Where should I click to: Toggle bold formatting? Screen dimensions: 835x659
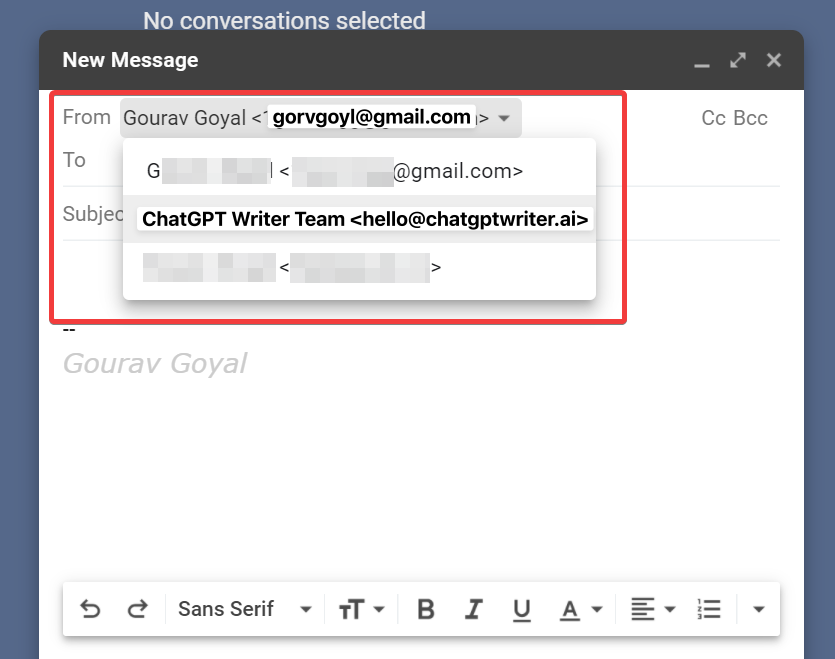pos(425,609)
